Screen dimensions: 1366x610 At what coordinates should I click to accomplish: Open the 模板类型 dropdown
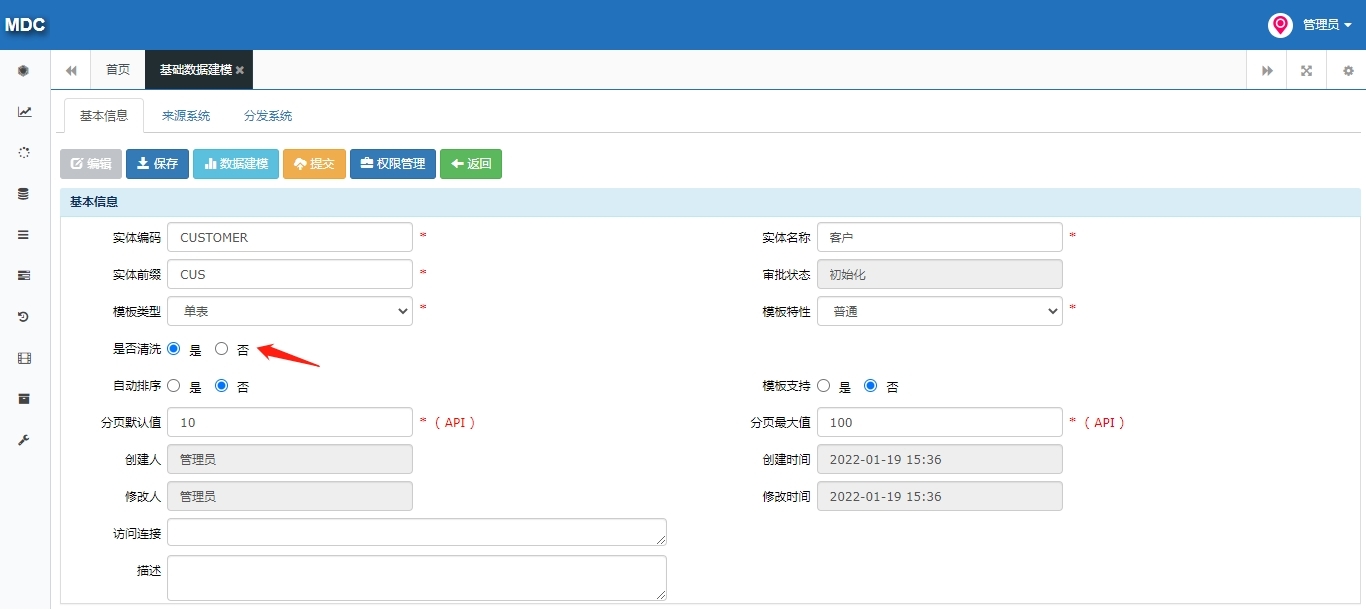pos(290,311)
